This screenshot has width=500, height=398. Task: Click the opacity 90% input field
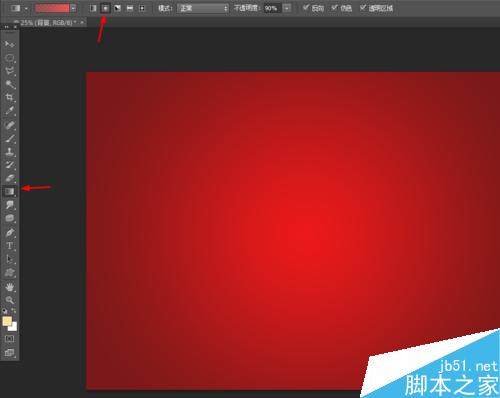tap(273, 8)
